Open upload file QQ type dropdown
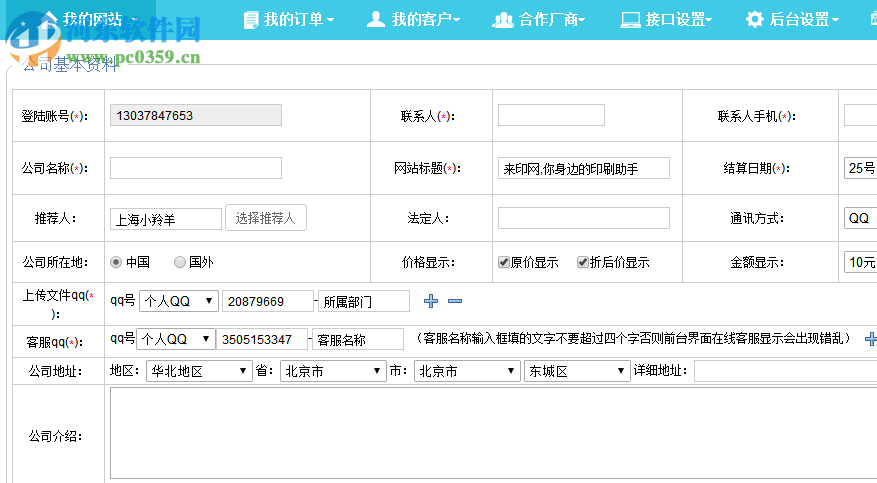The width and height of the screenshot is (877, 483). pyautogui.click(x=178, y=301)
